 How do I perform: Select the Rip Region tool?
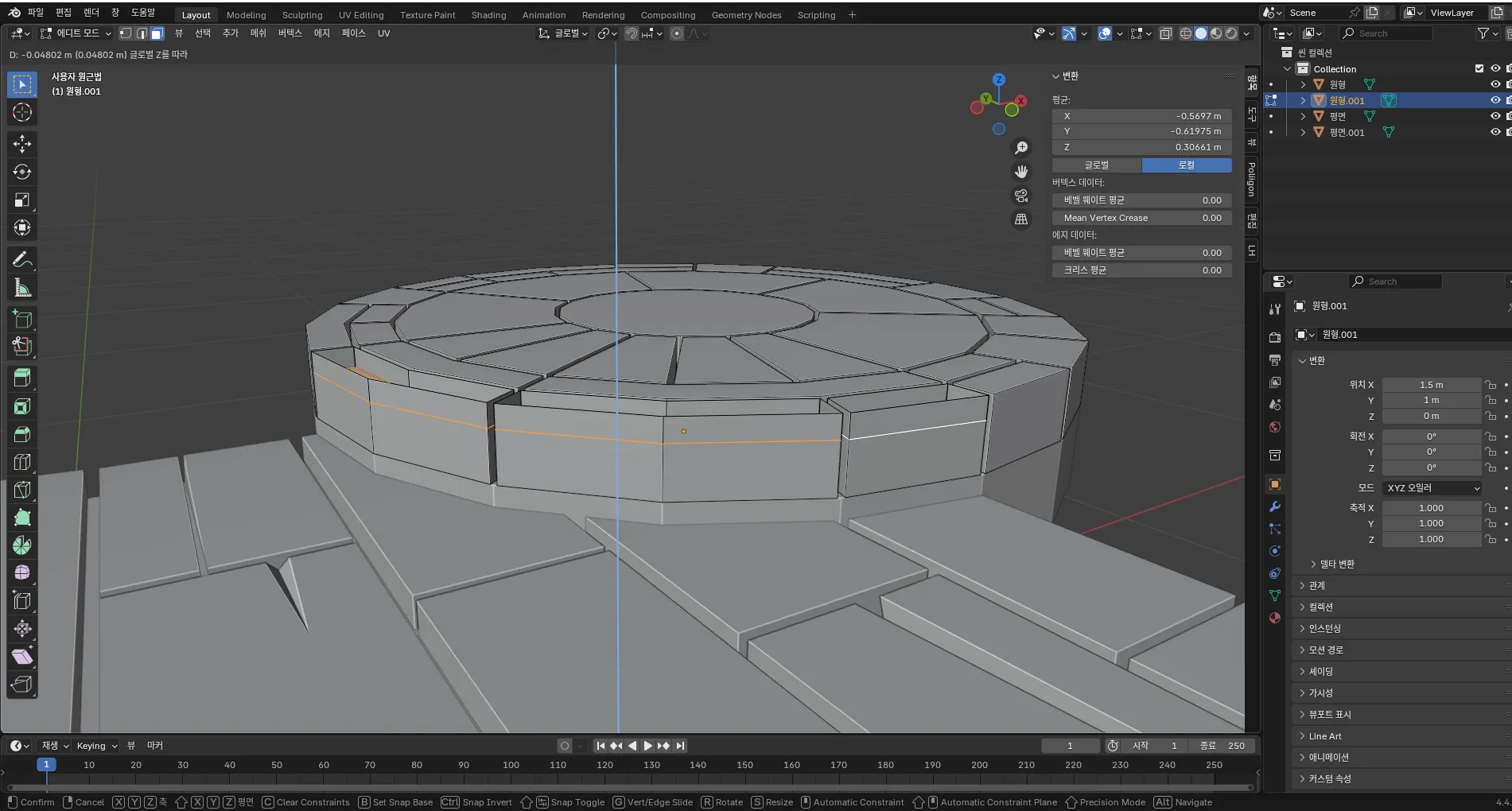click(22, 685)
